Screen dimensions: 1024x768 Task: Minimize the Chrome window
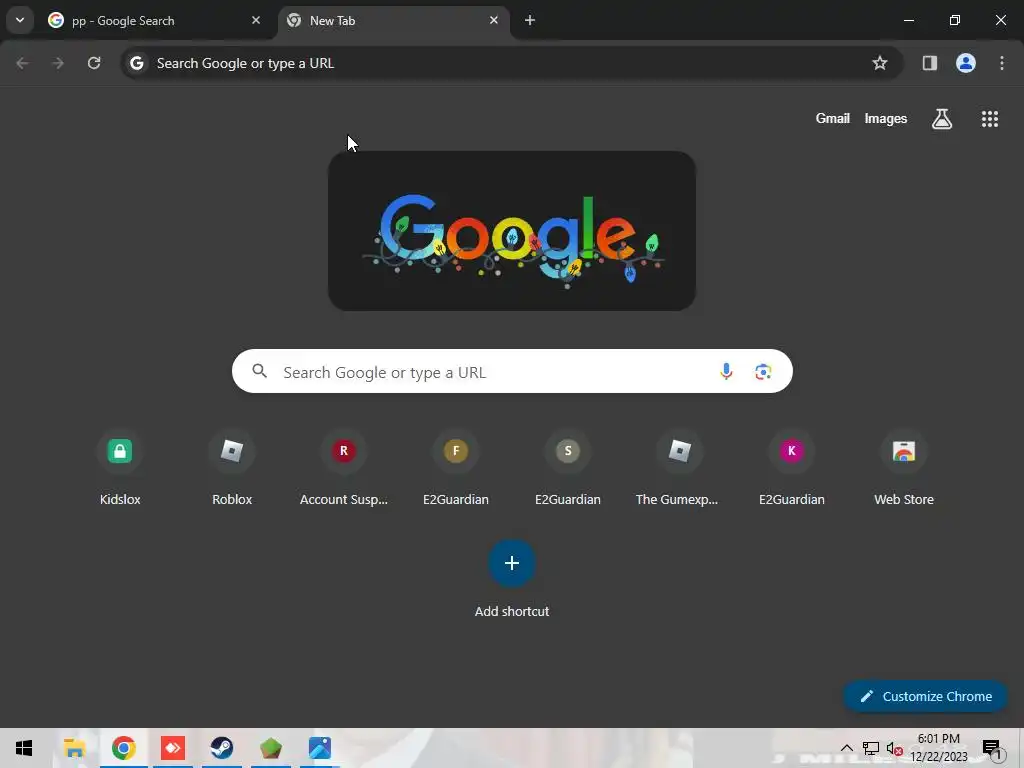coord(908,20)
